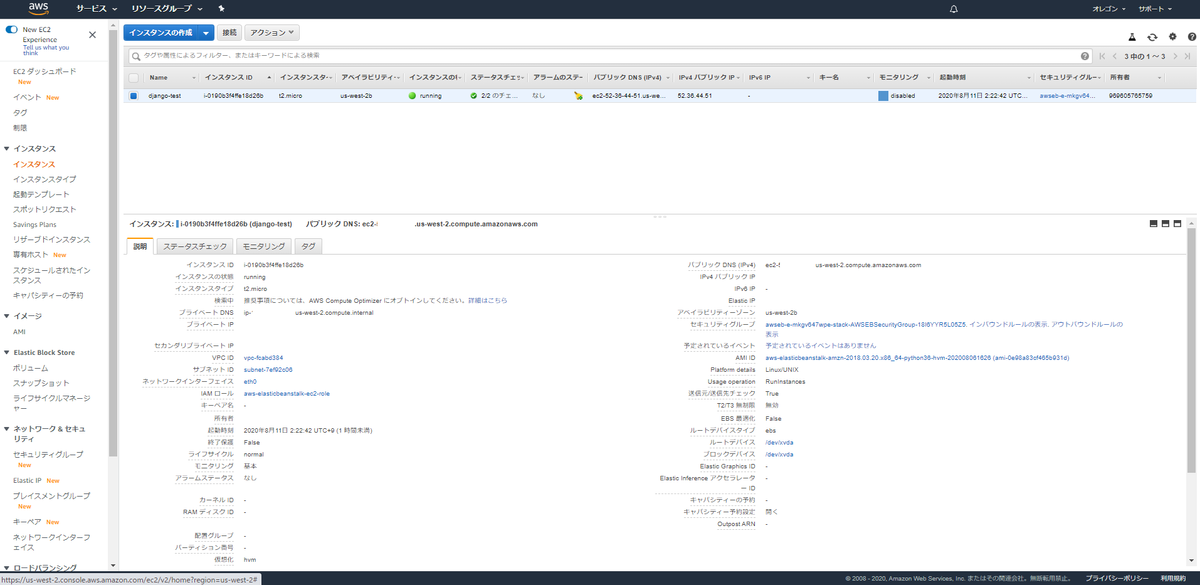Open イベント in the sidebar
Viewport: 1200px width, 585px height.
point(27,97)
